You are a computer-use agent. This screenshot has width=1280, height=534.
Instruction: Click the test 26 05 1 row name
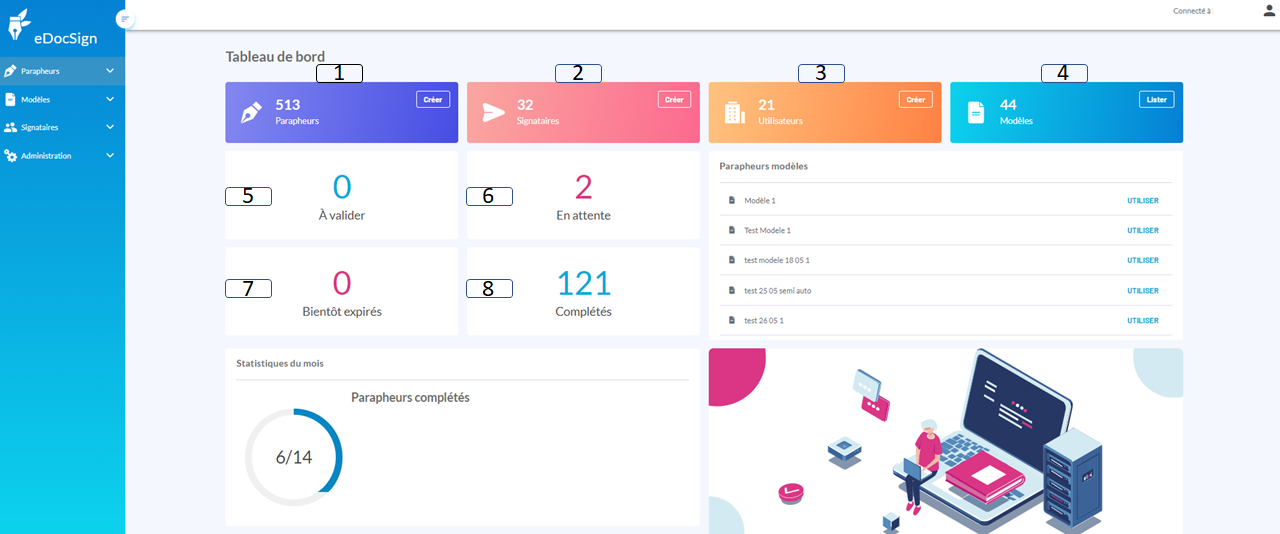(764, 320)
